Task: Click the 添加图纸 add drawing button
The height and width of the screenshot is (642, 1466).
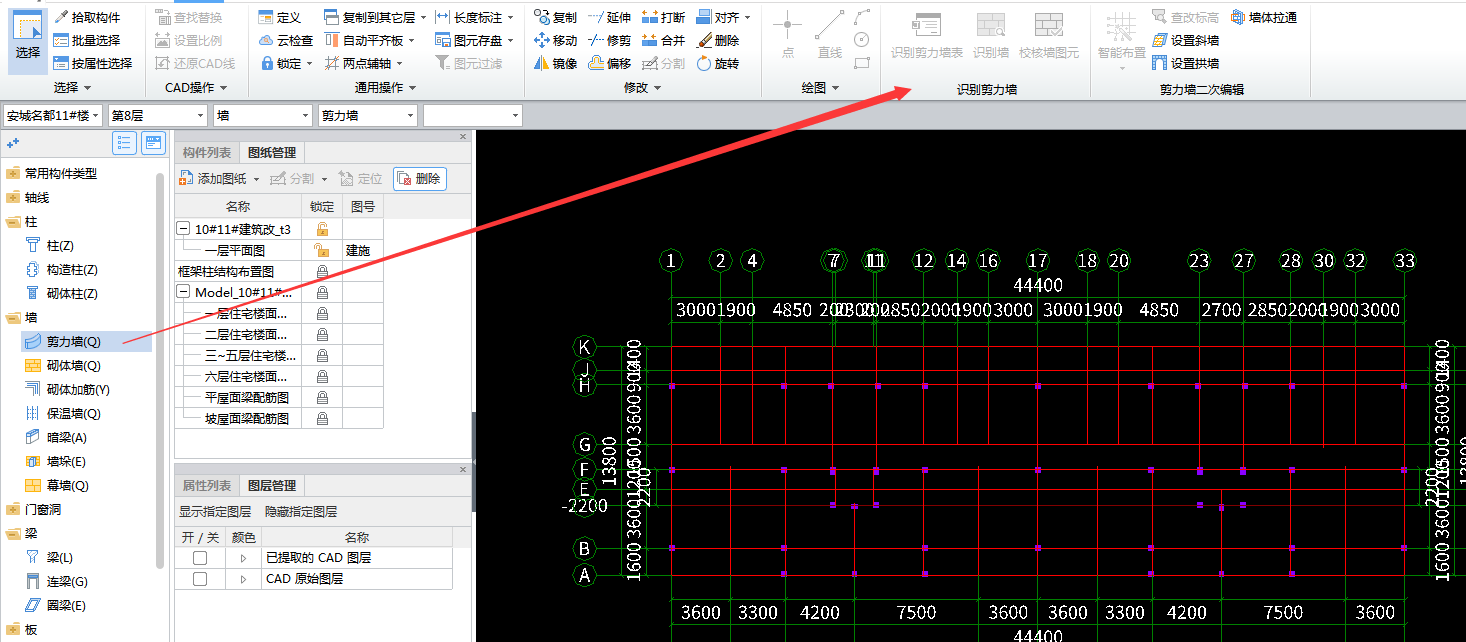Action: point(219,179)
